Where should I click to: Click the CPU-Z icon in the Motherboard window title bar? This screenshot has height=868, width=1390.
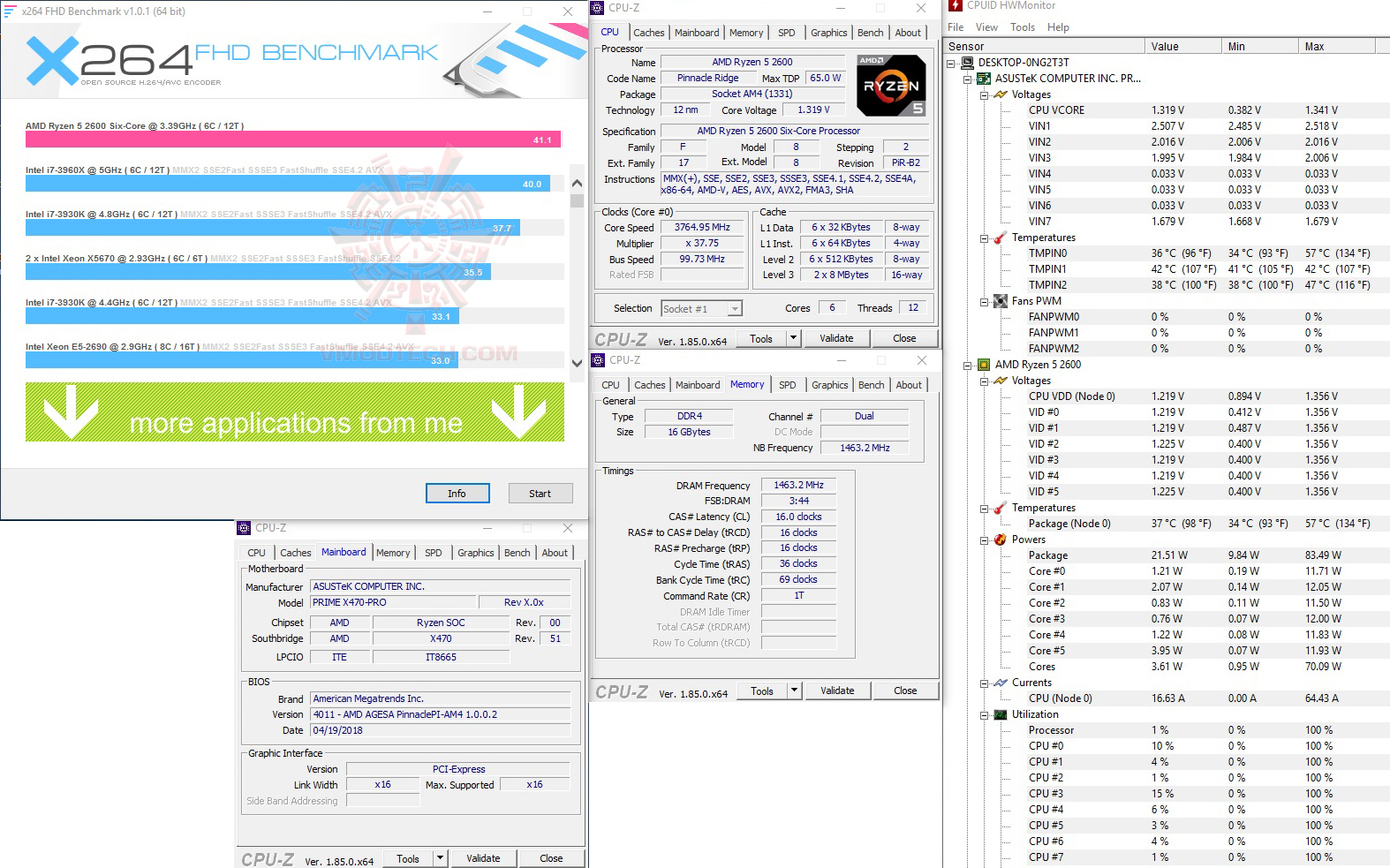(x=244, y=528)
